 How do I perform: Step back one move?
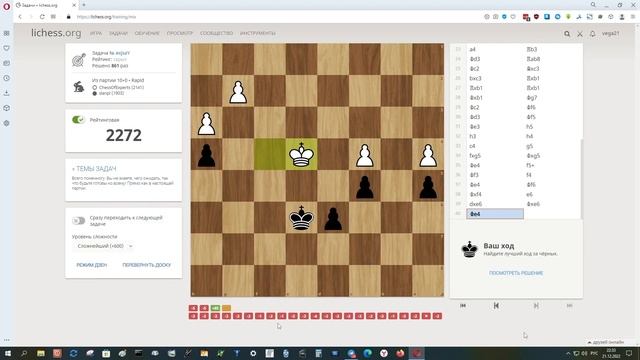[x=496, y=306]
